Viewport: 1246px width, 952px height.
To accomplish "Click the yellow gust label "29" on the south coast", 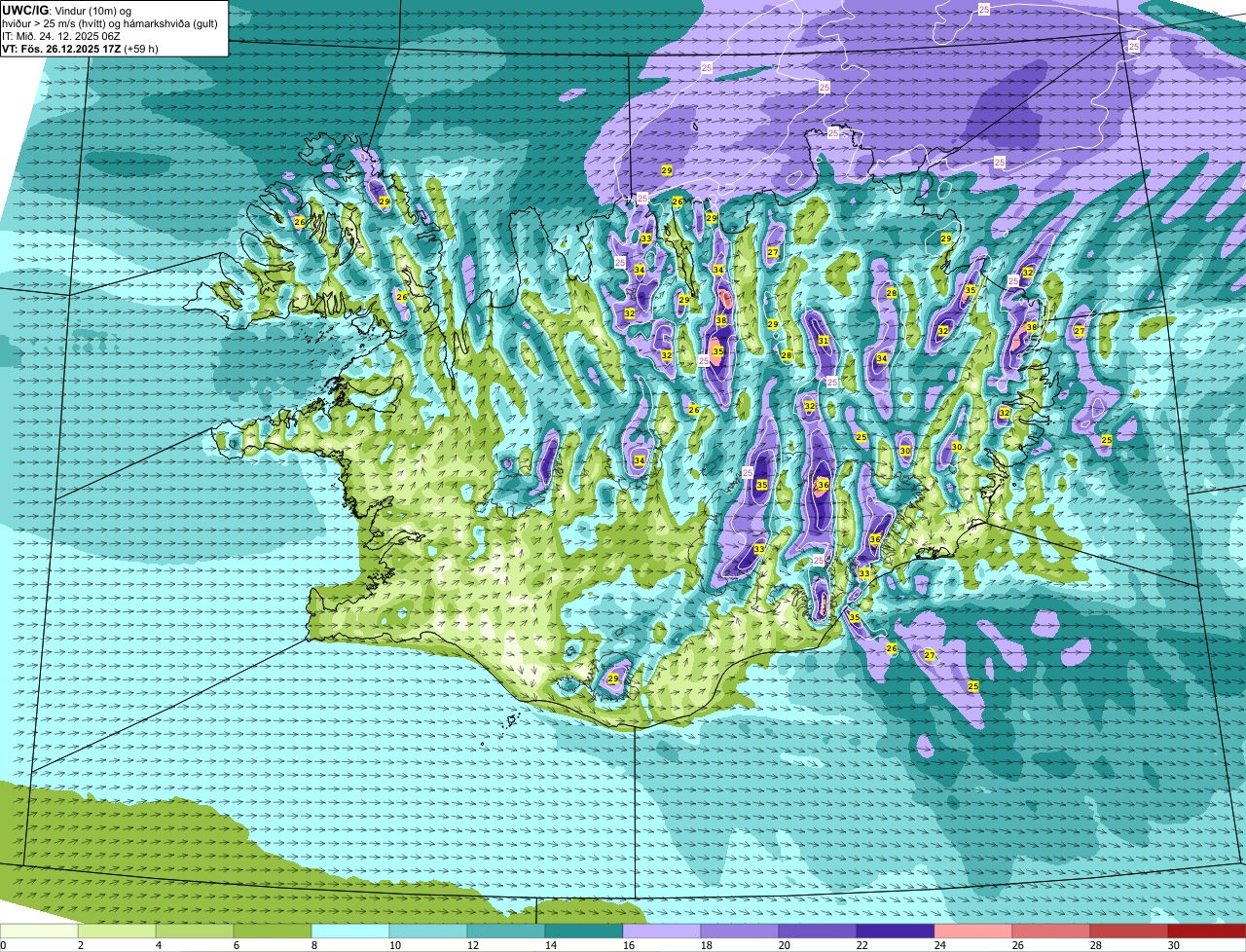I will [x=613, y=678].
